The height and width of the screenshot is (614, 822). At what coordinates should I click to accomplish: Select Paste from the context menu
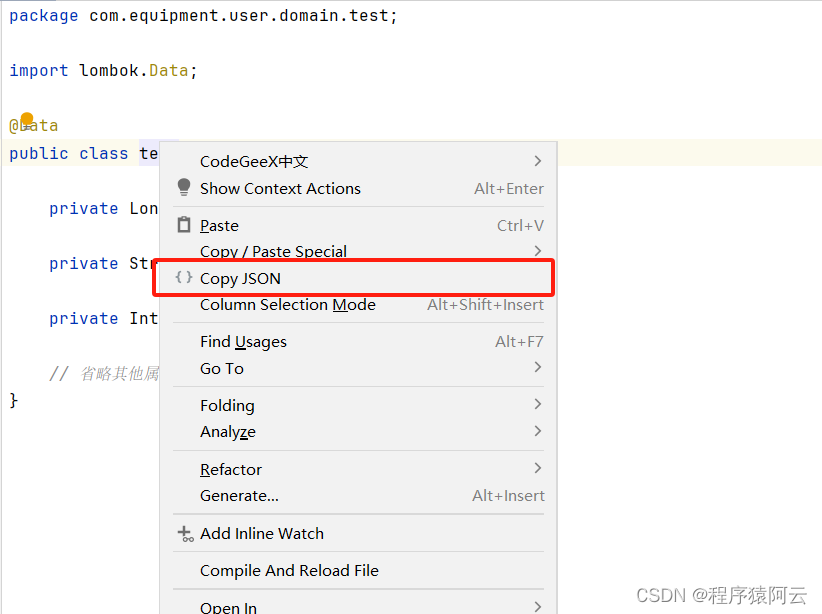tap(219, 225)
